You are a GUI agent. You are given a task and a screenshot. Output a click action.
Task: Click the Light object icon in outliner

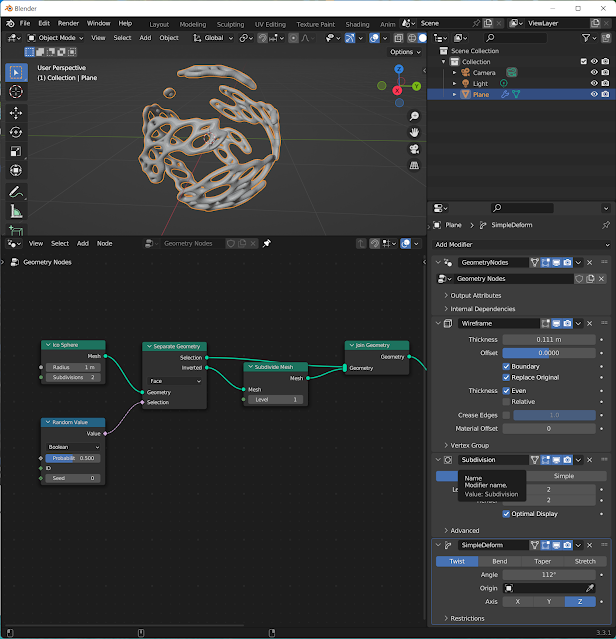click(465, 84)
